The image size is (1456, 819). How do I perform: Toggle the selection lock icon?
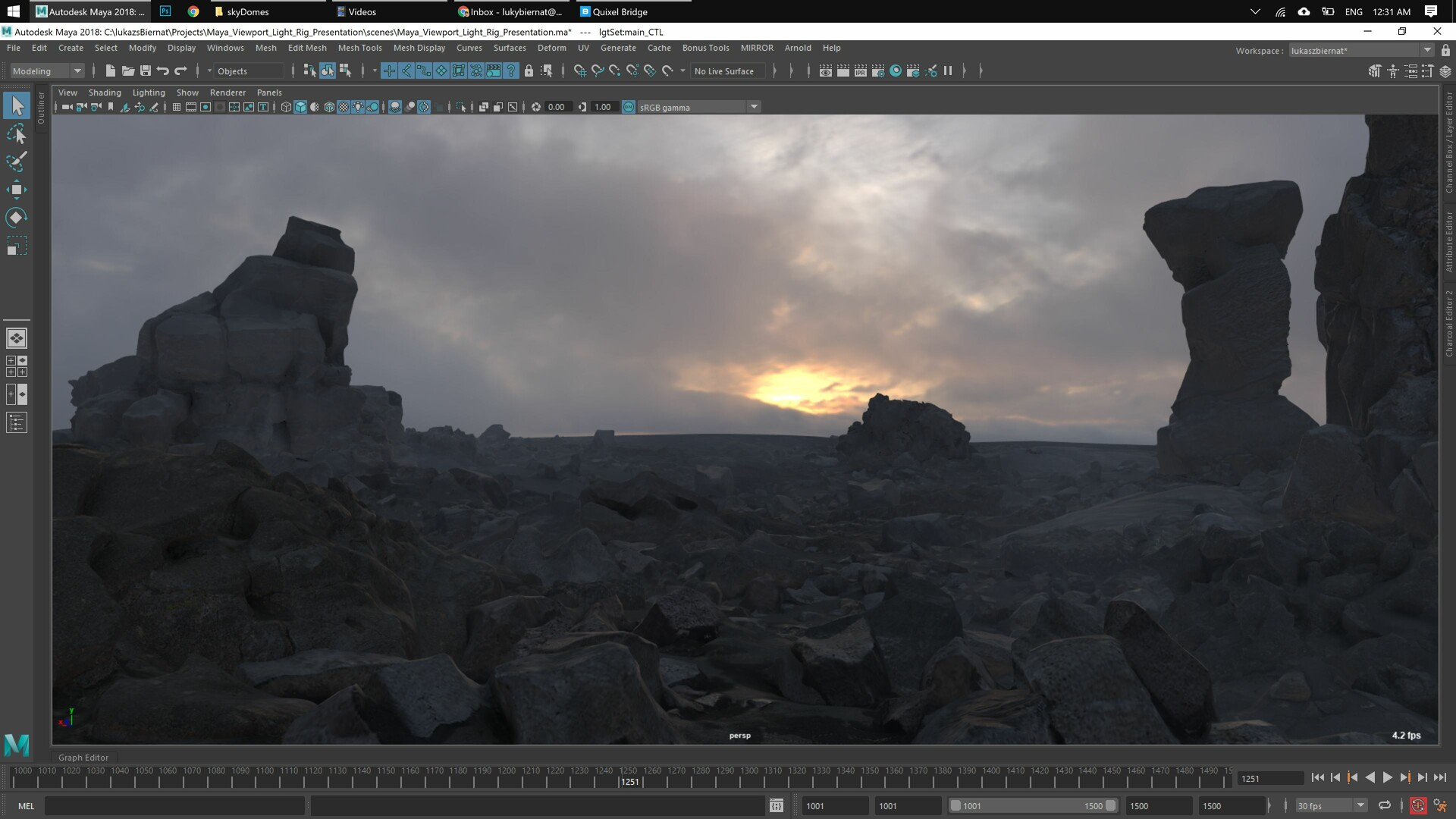click(x=529, y=71)
